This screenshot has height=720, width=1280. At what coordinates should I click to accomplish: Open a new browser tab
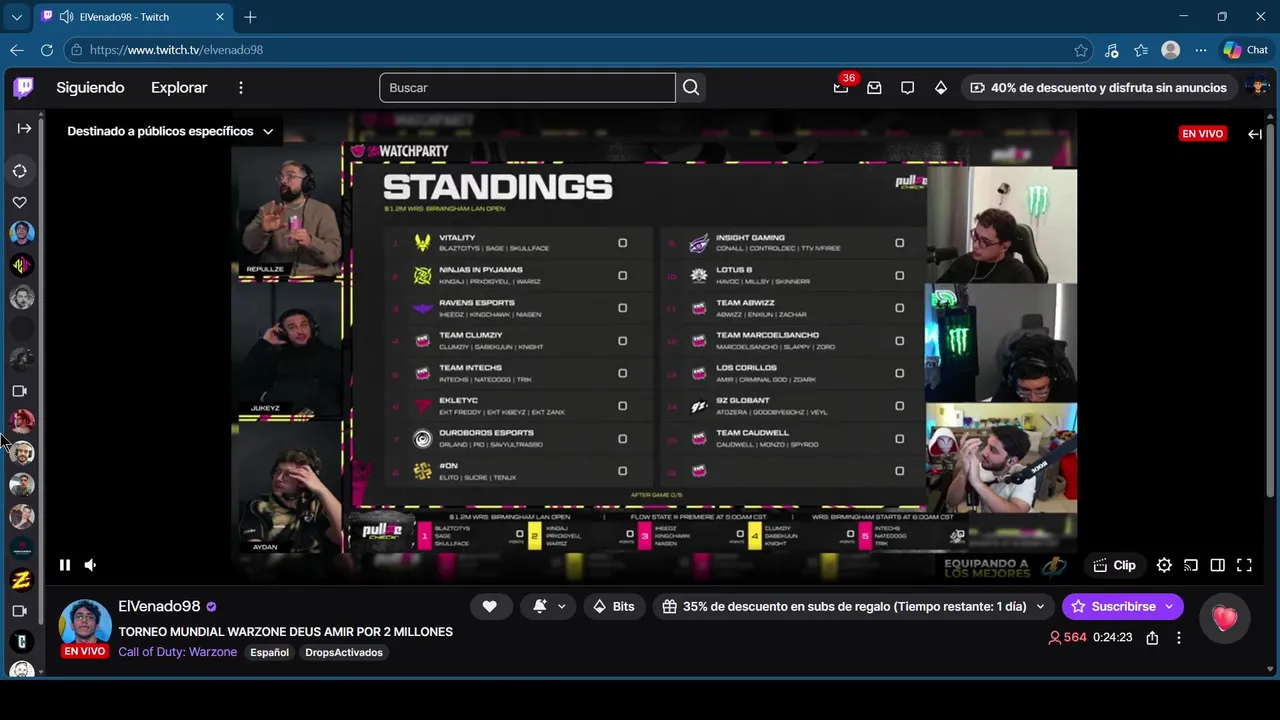250,17
